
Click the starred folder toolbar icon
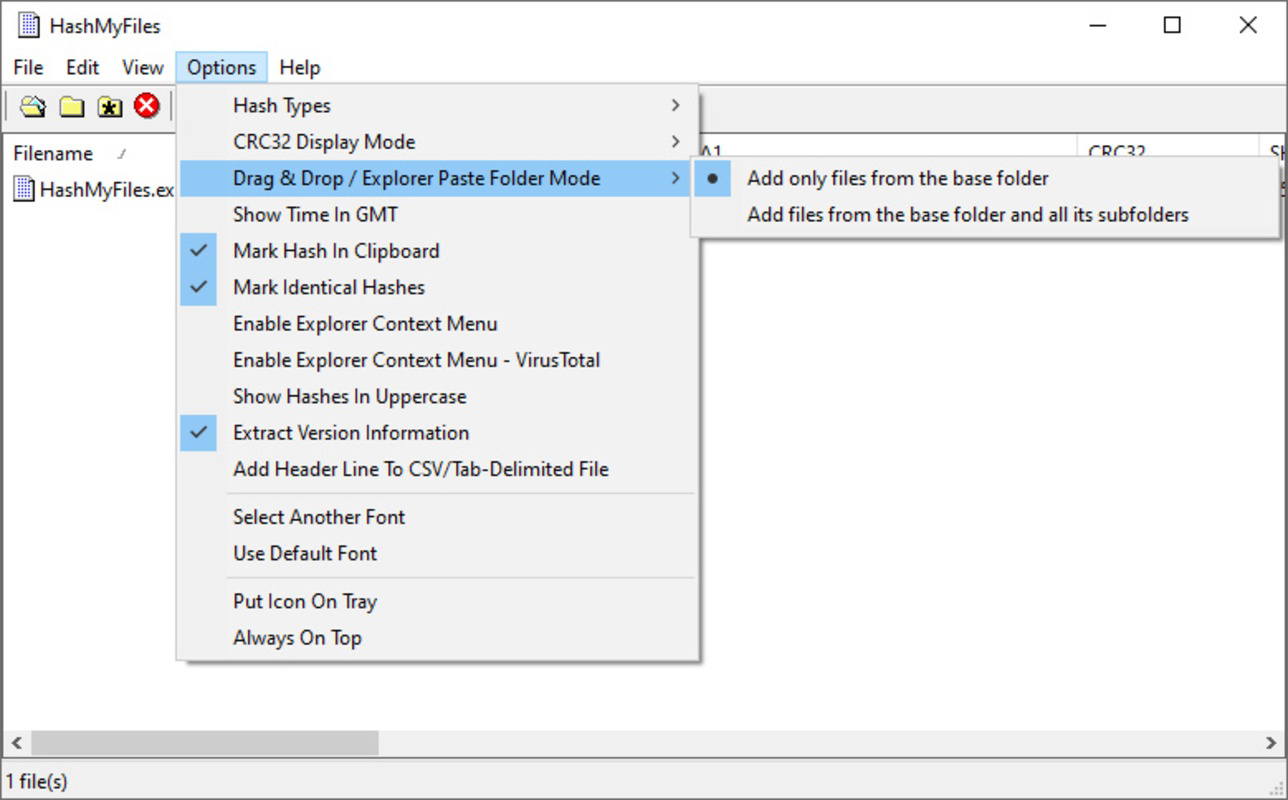(109, 106)
